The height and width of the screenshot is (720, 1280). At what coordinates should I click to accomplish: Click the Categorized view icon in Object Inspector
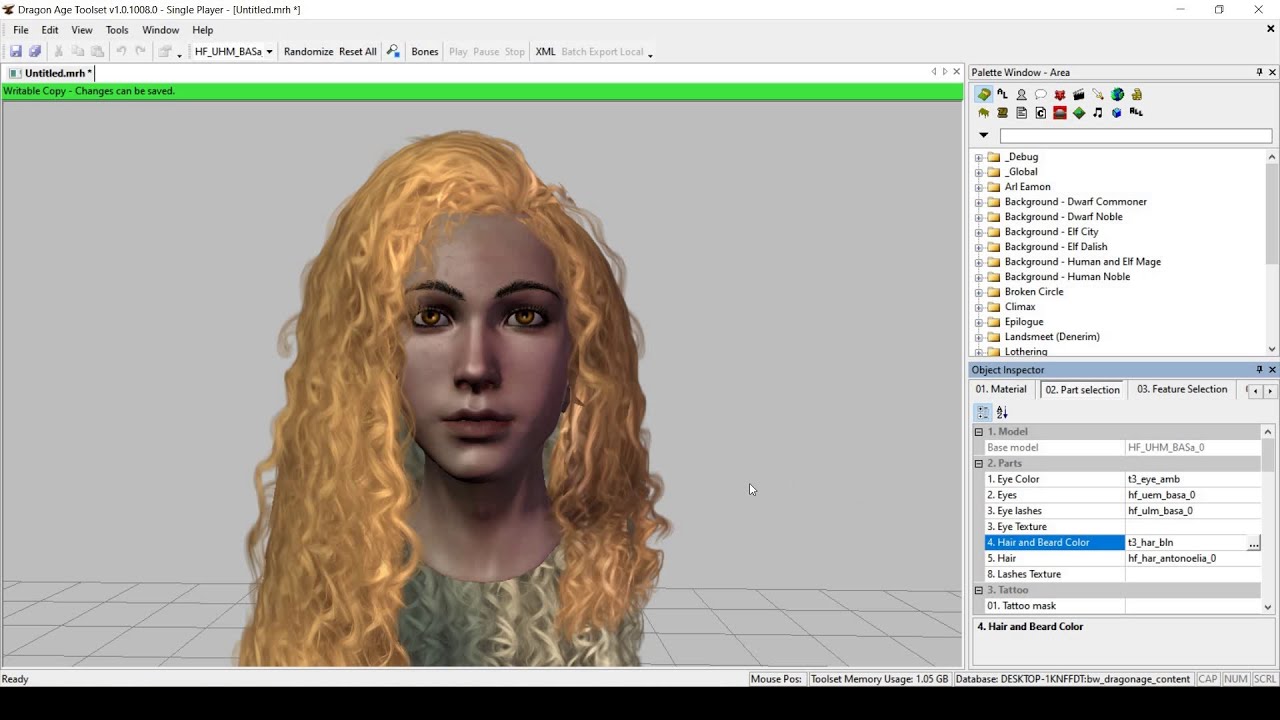click(983, 412)
